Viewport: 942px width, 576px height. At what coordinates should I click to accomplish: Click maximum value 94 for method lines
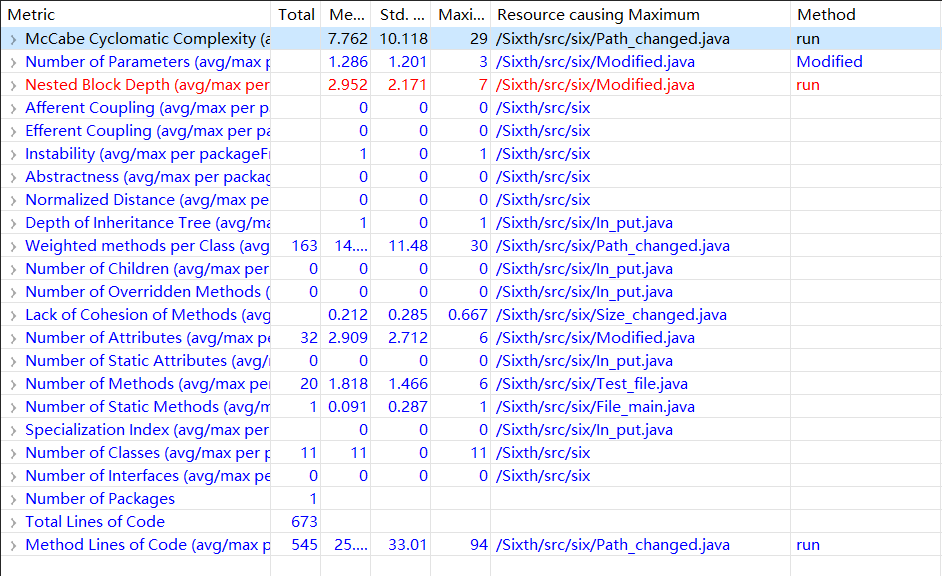pyautogui.click(x=479, y=545)
